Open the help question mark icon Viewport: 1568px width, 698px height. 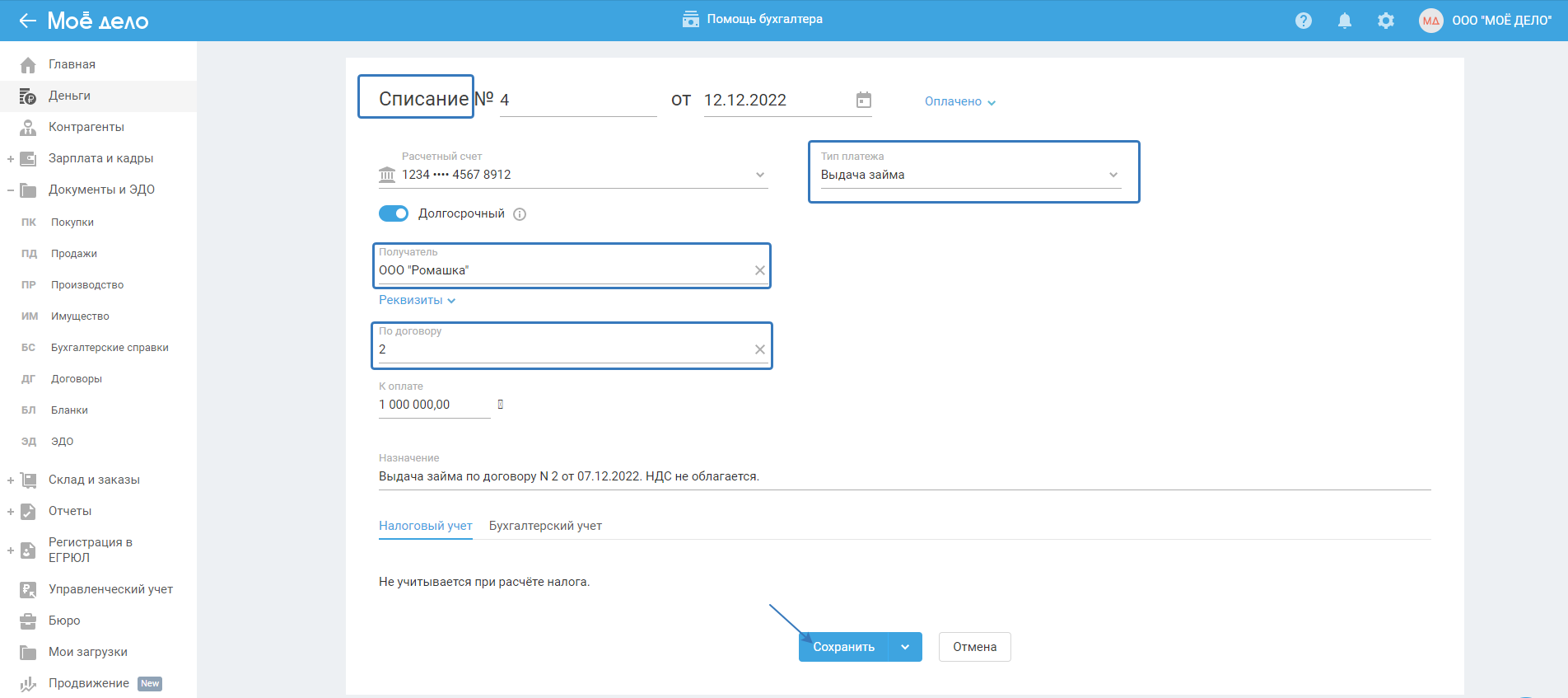tap(1304, 21)
